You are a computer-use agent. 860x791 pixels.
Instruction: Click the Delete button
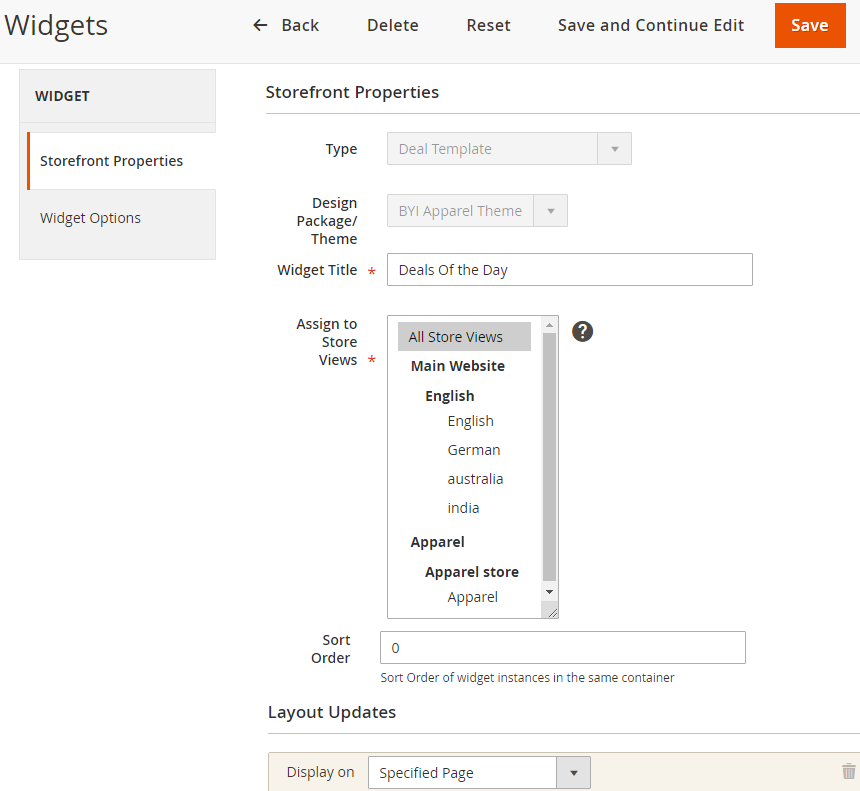[x=392, y=25]
